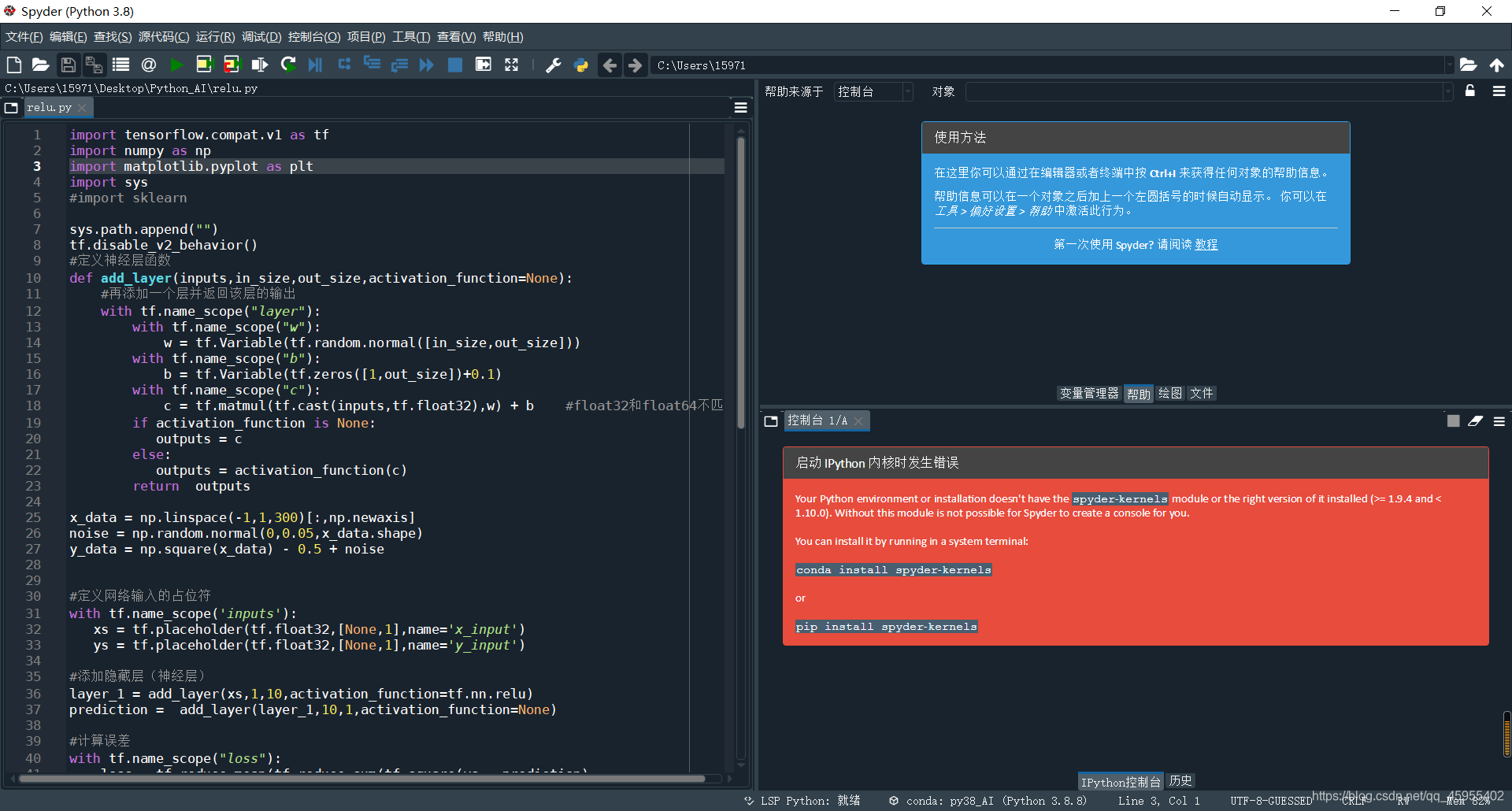1512x811 pixels.
Task: Open the PYTHONPATH manager Python icon
Action: (581, 65)
